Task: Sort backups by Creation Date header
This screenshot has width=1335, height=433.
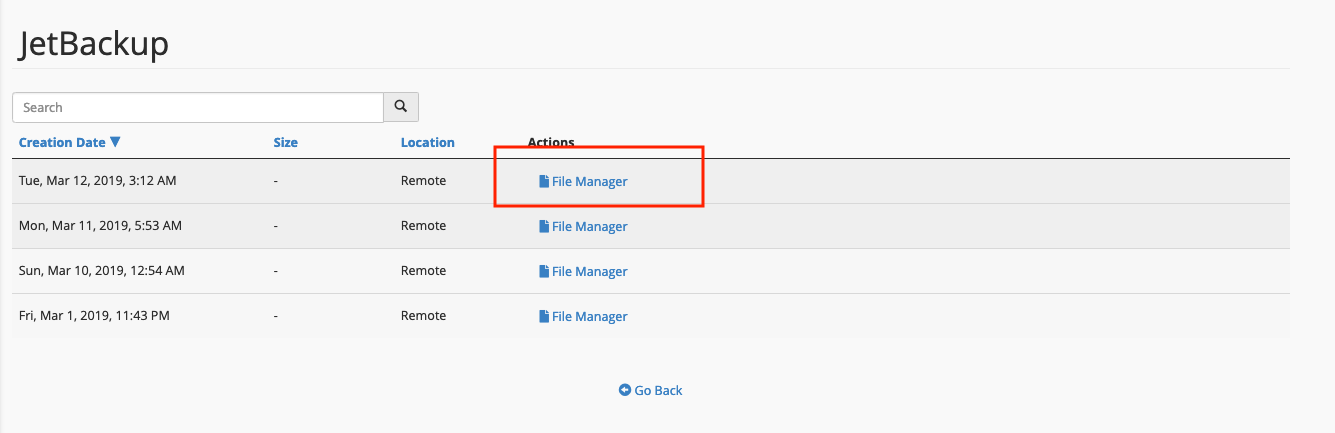Action: coord(62,142)
